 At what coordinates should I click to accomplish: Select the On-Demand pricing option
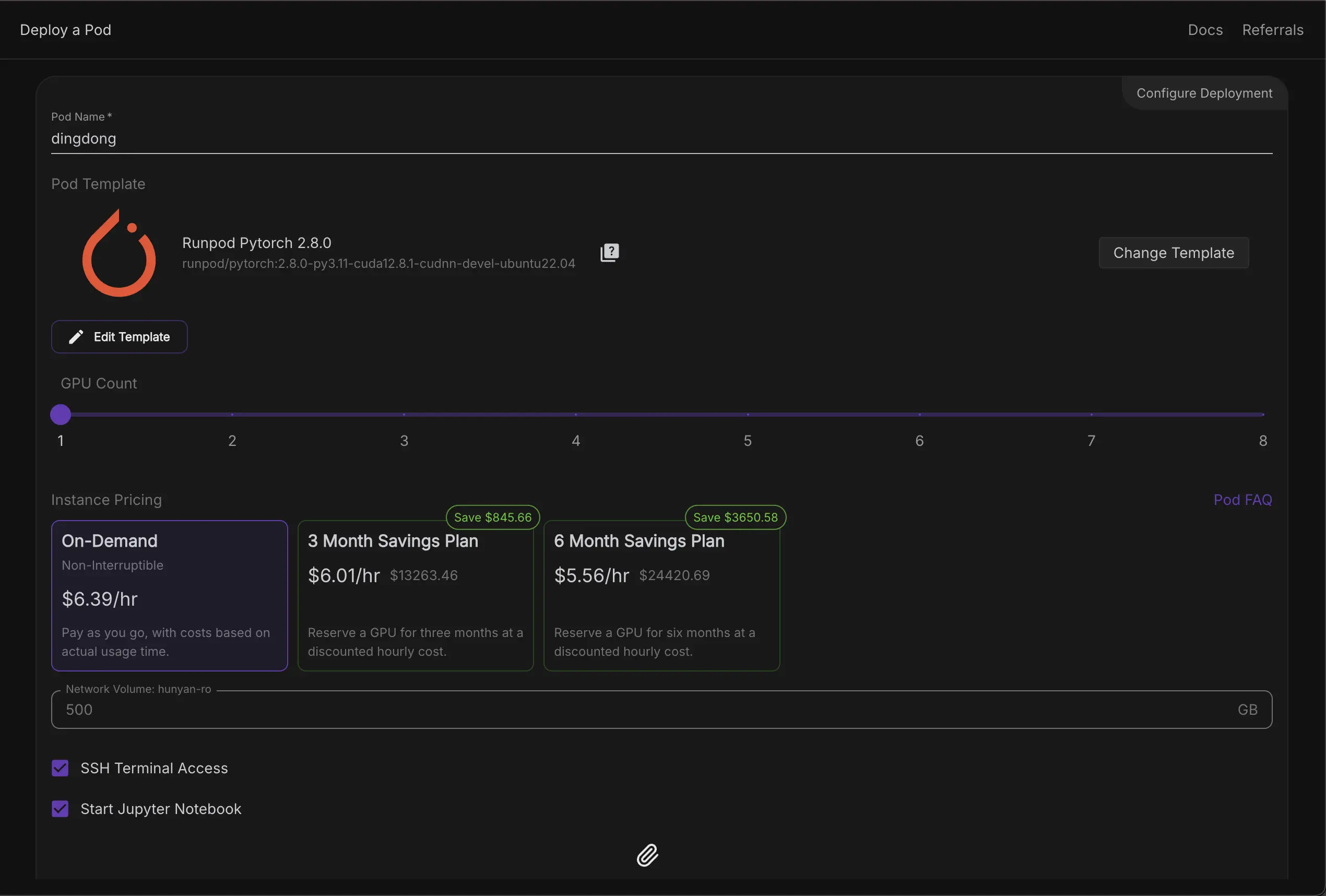pyautogui.click(x=170, y=595)
